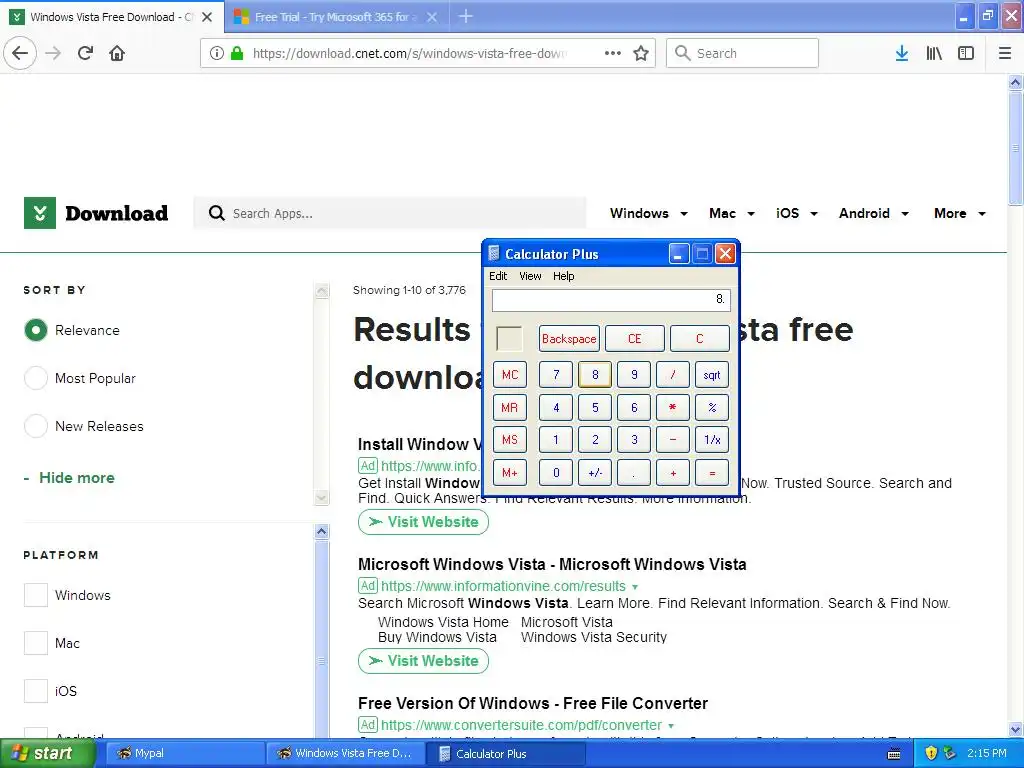Expand the Android navigation dropdown
This screenshot has width=1024, height=768.
(x=905, y=214)
